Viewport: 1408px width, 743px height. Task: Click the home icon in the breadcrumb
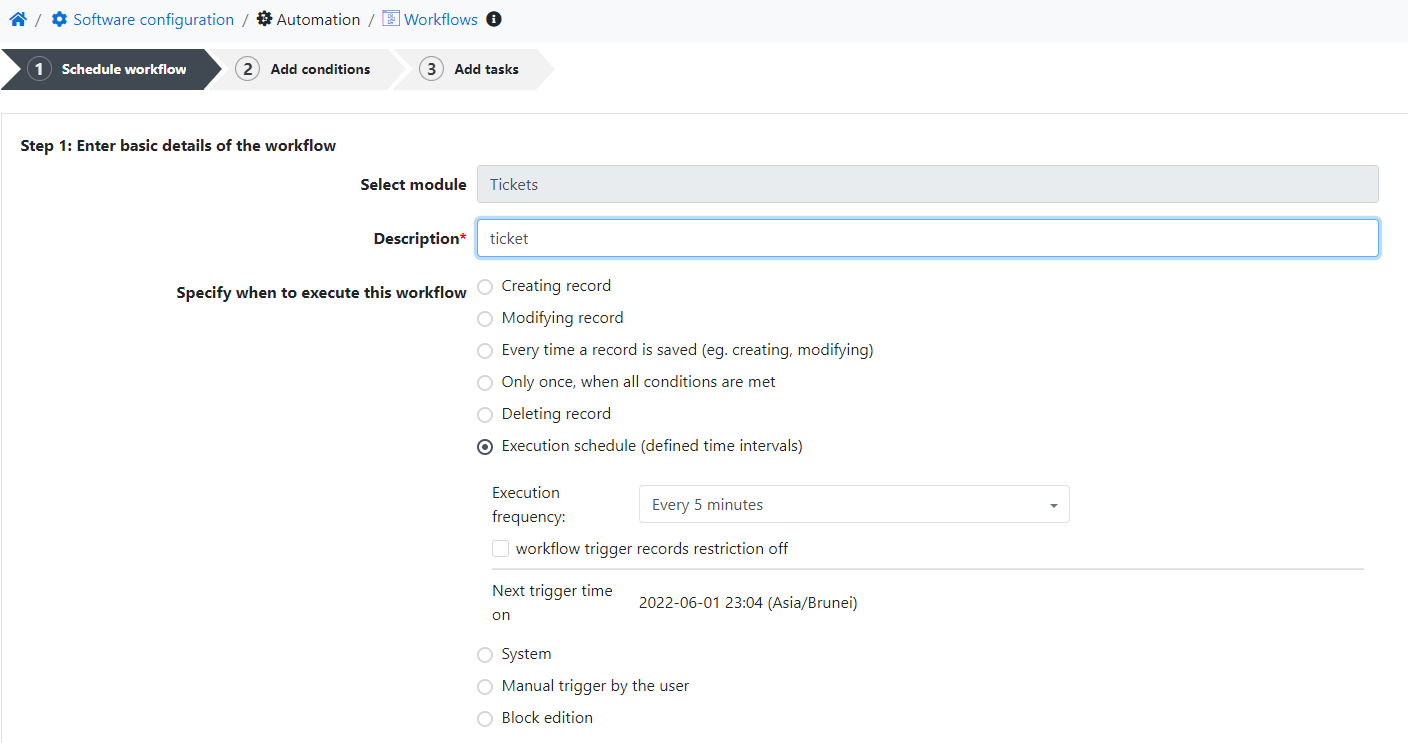coord(17,18)
